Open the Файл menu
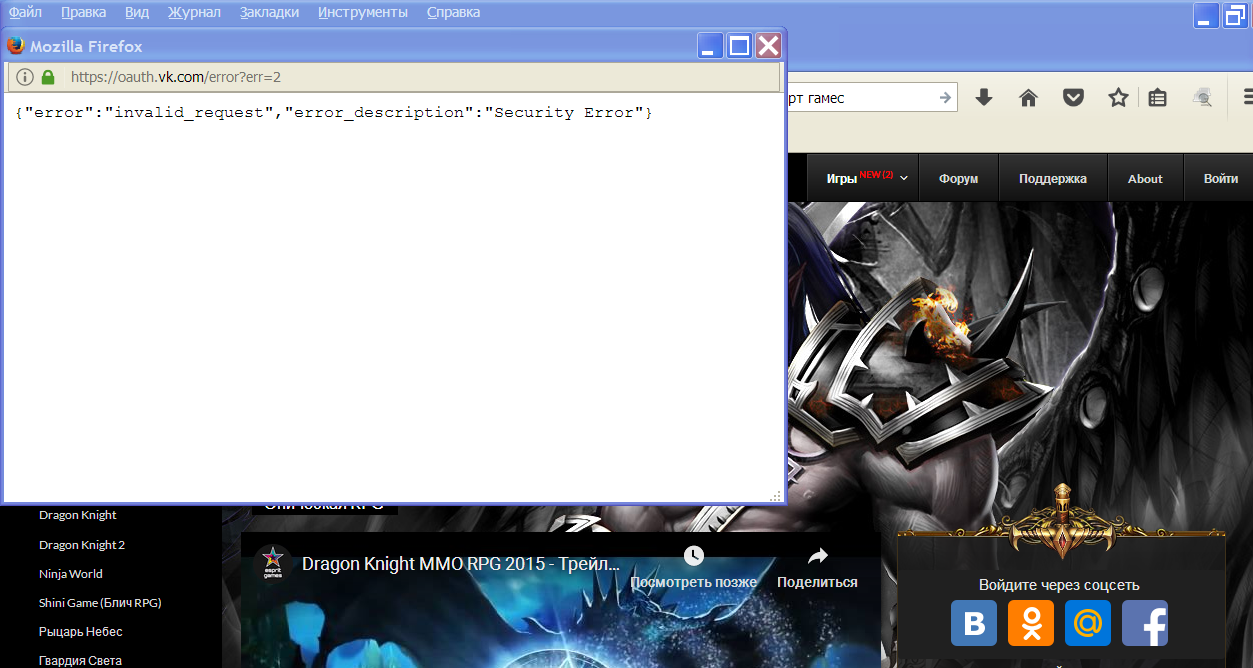This screenshot has width=1253, height=668. [x=25, y=13]
